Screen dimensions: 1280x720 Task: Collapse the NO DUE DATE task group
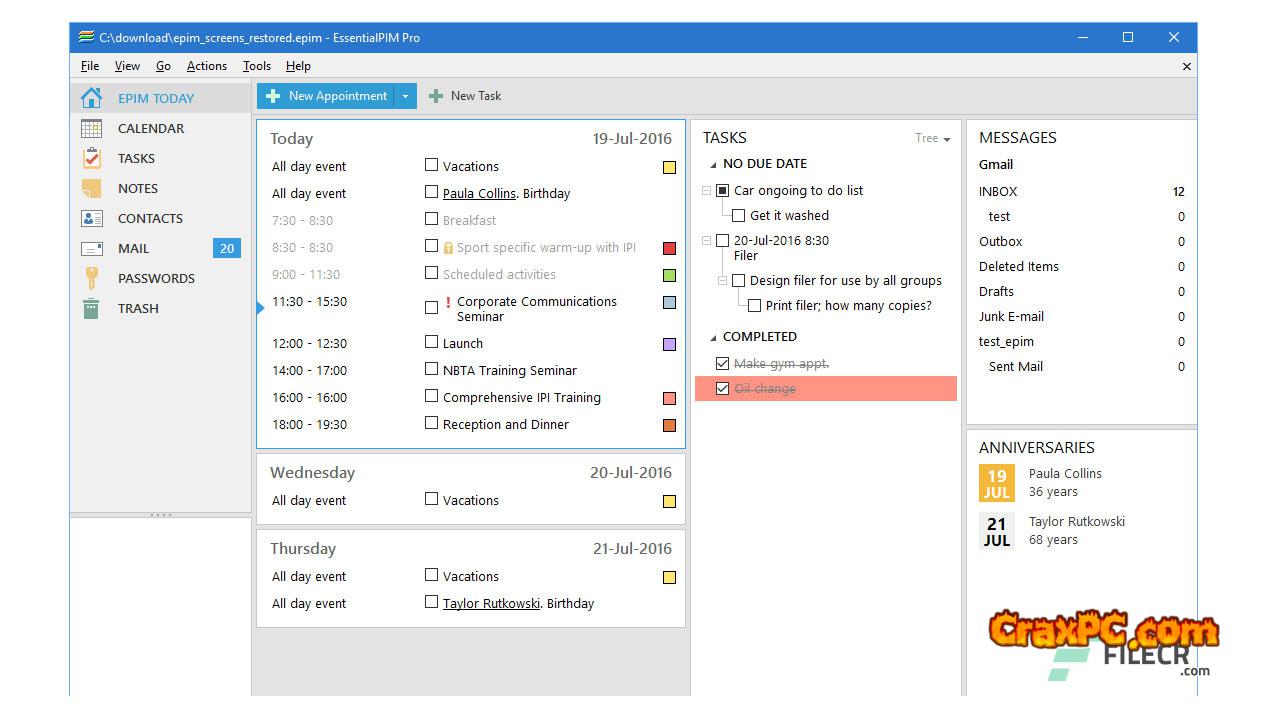coord(713,164)
